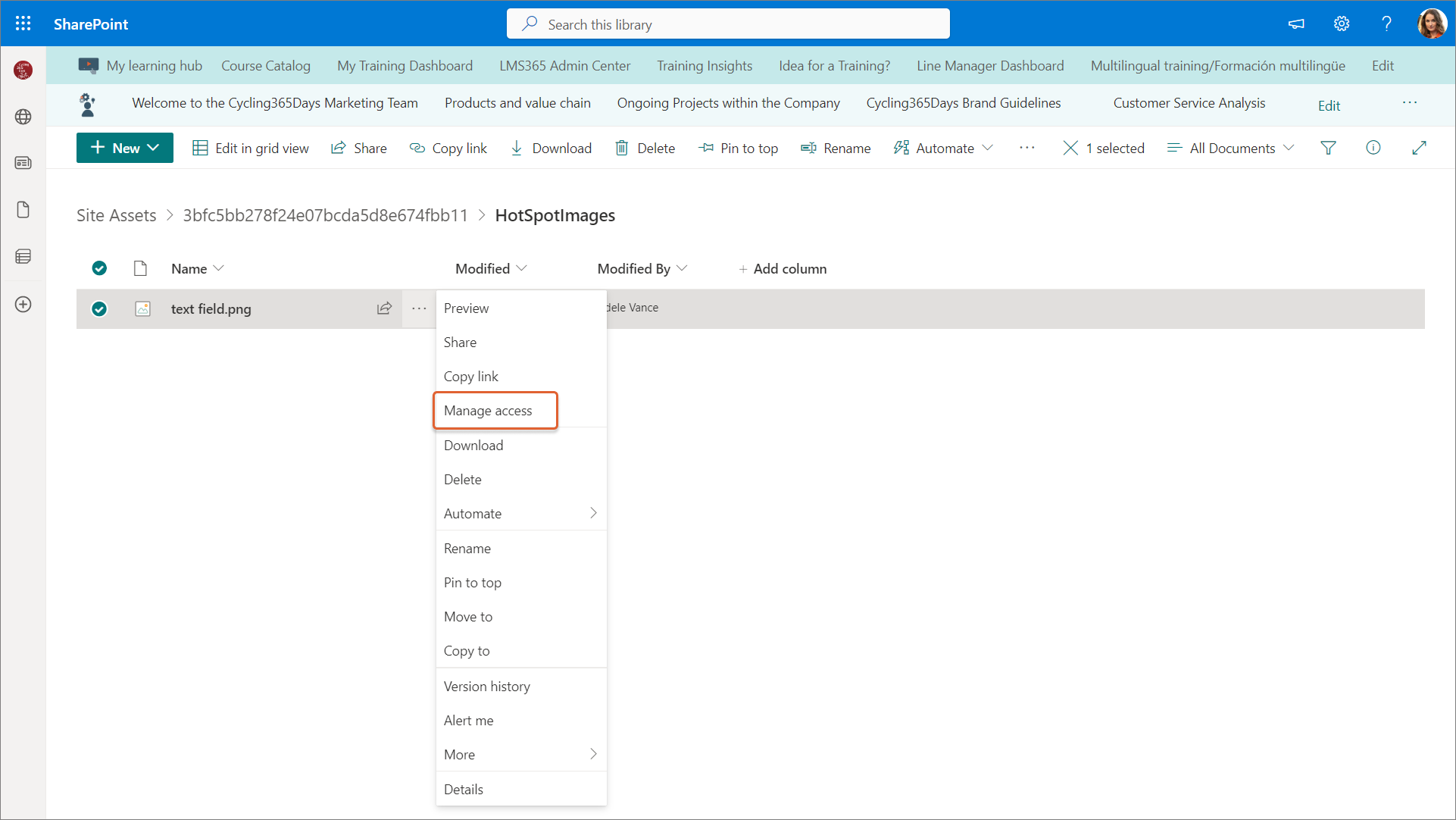Click the Cycling365Days team site icon
The image size is (1456, 820).
pos(88,105)
